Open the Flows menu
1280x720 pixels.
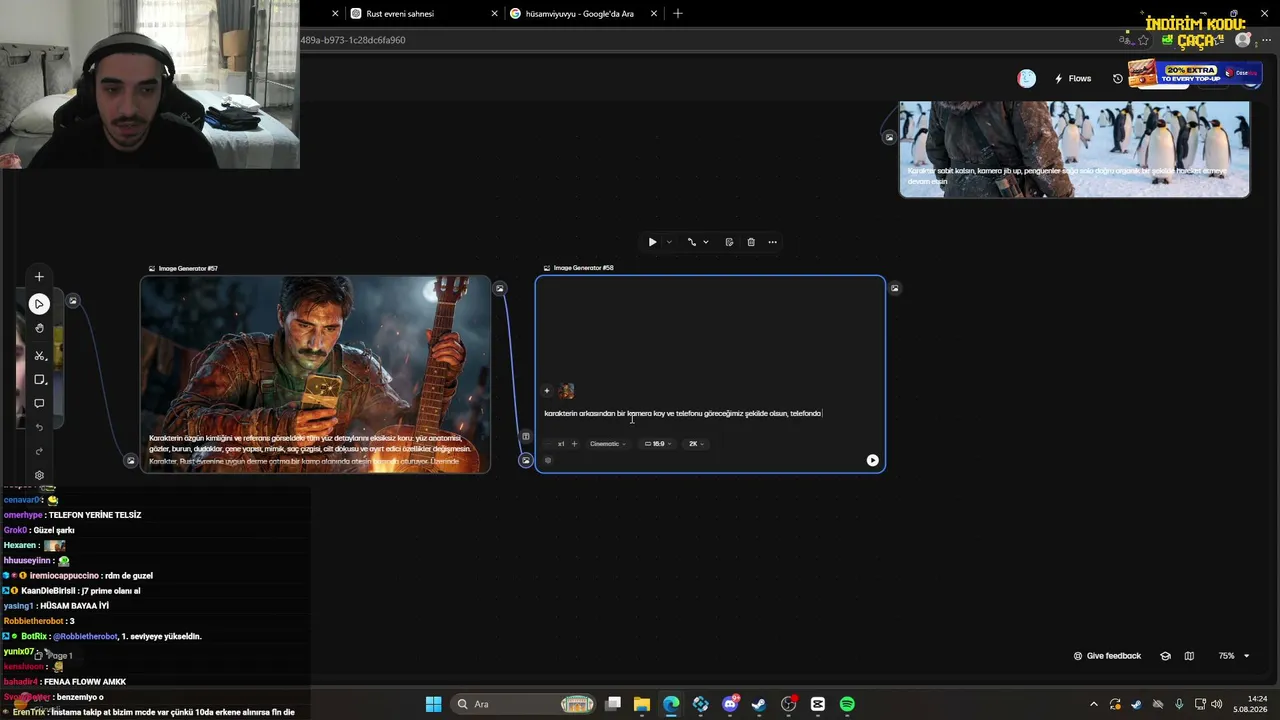[1073, 79]
